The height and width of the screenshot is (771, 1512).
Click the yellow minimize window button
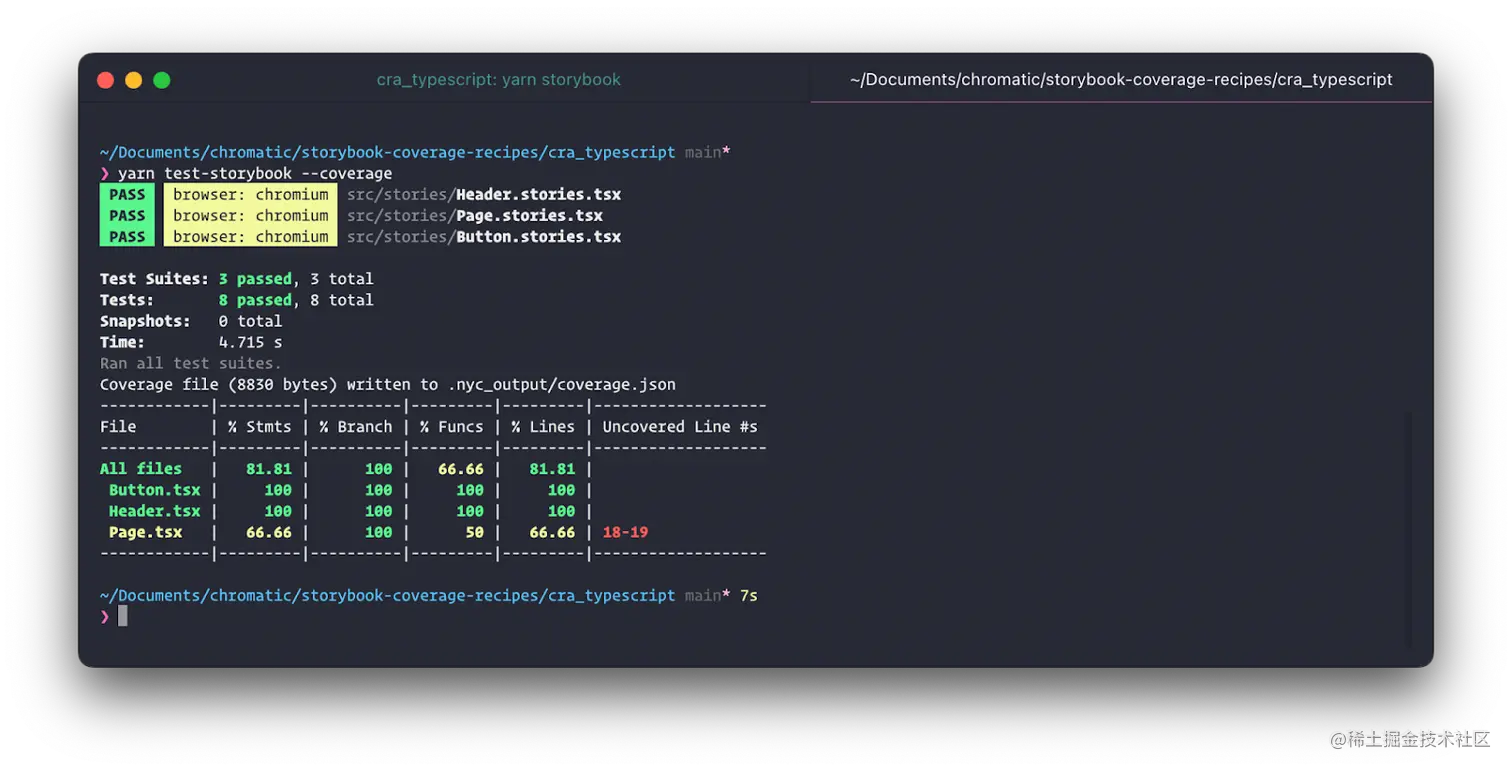tap(133, 80)
